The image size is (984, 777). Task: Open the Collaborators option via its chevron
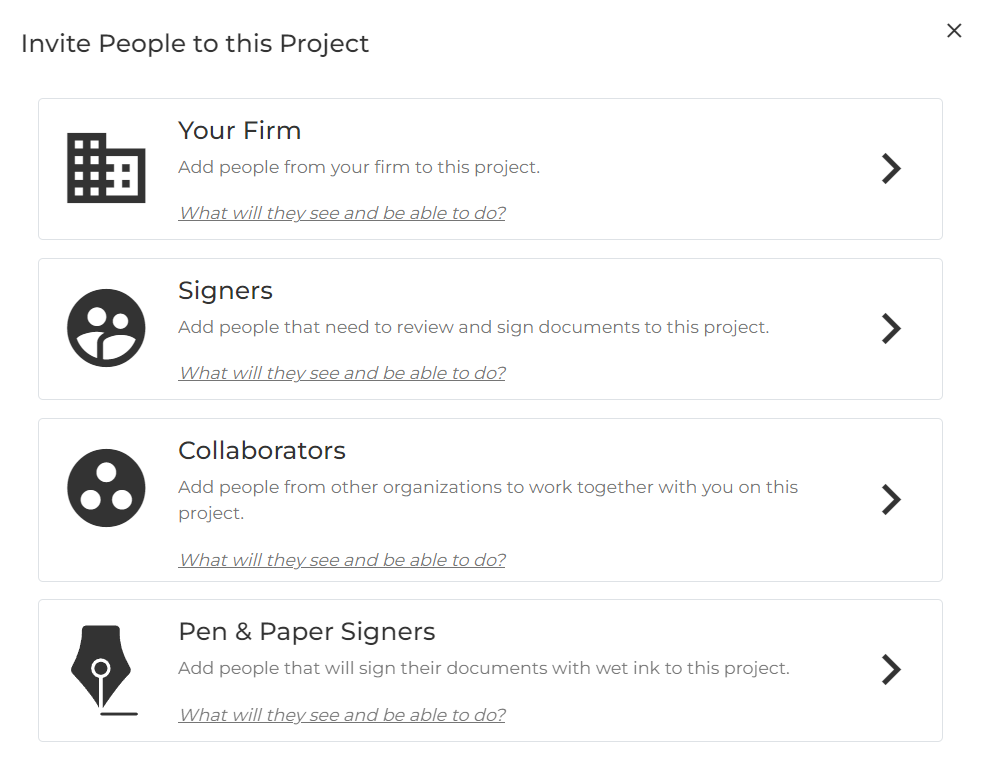tap(891, 500)
